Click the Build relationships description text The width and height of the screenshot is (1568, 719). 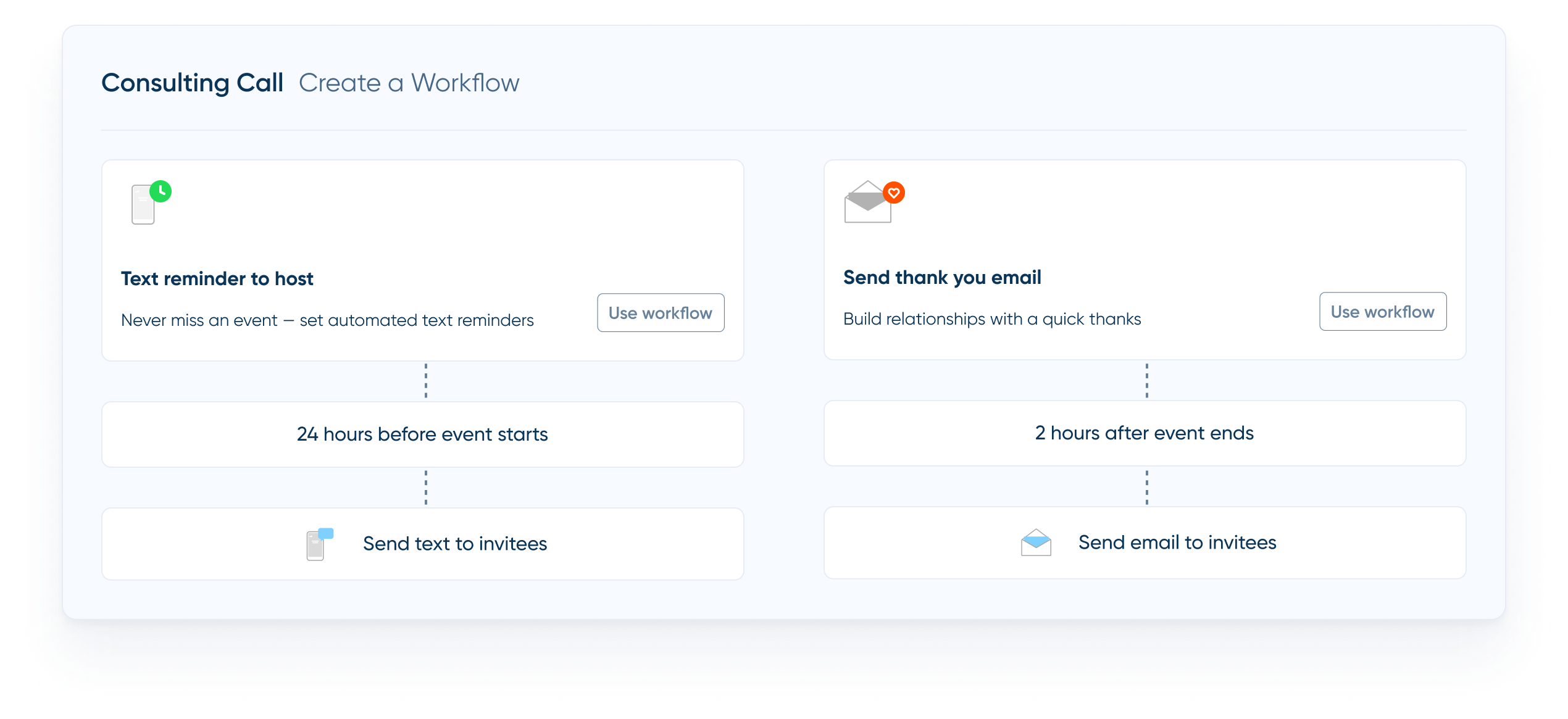point(991,319)
